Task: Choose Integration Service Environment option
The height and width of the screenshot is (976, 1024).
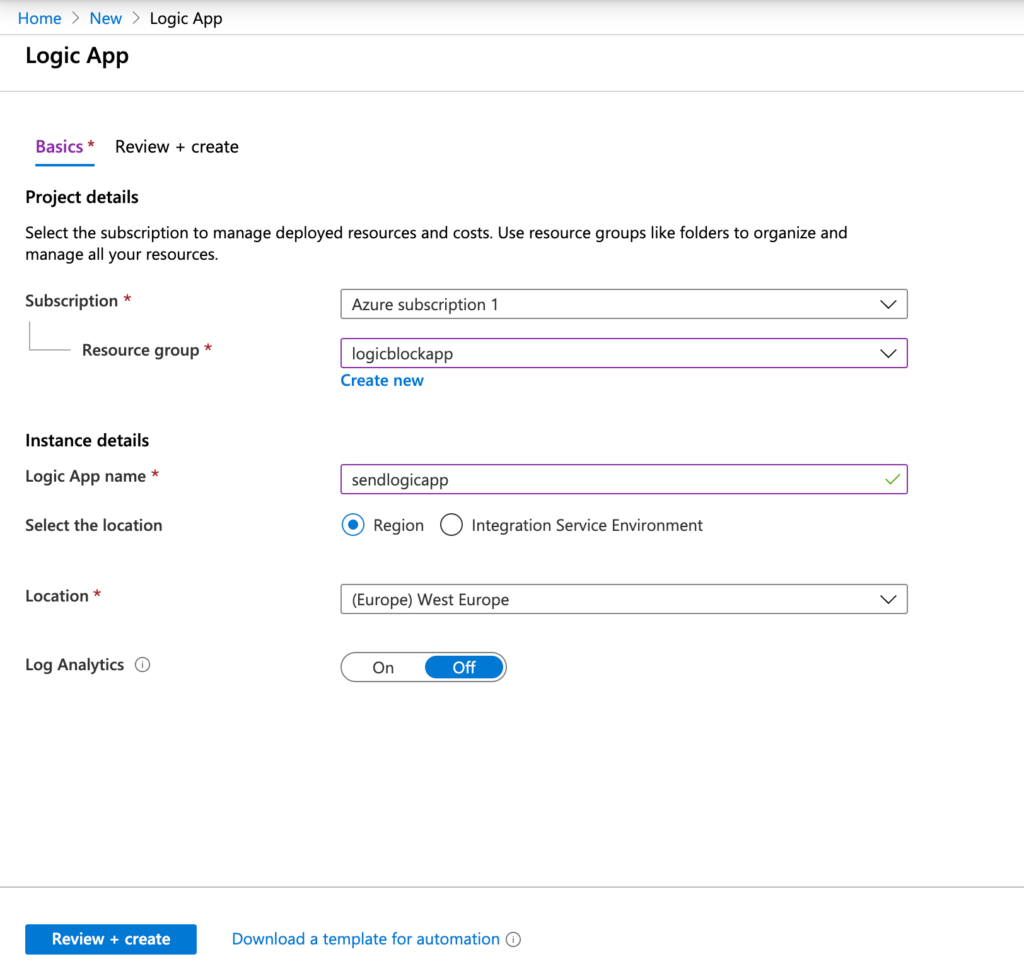Action: 451,524
